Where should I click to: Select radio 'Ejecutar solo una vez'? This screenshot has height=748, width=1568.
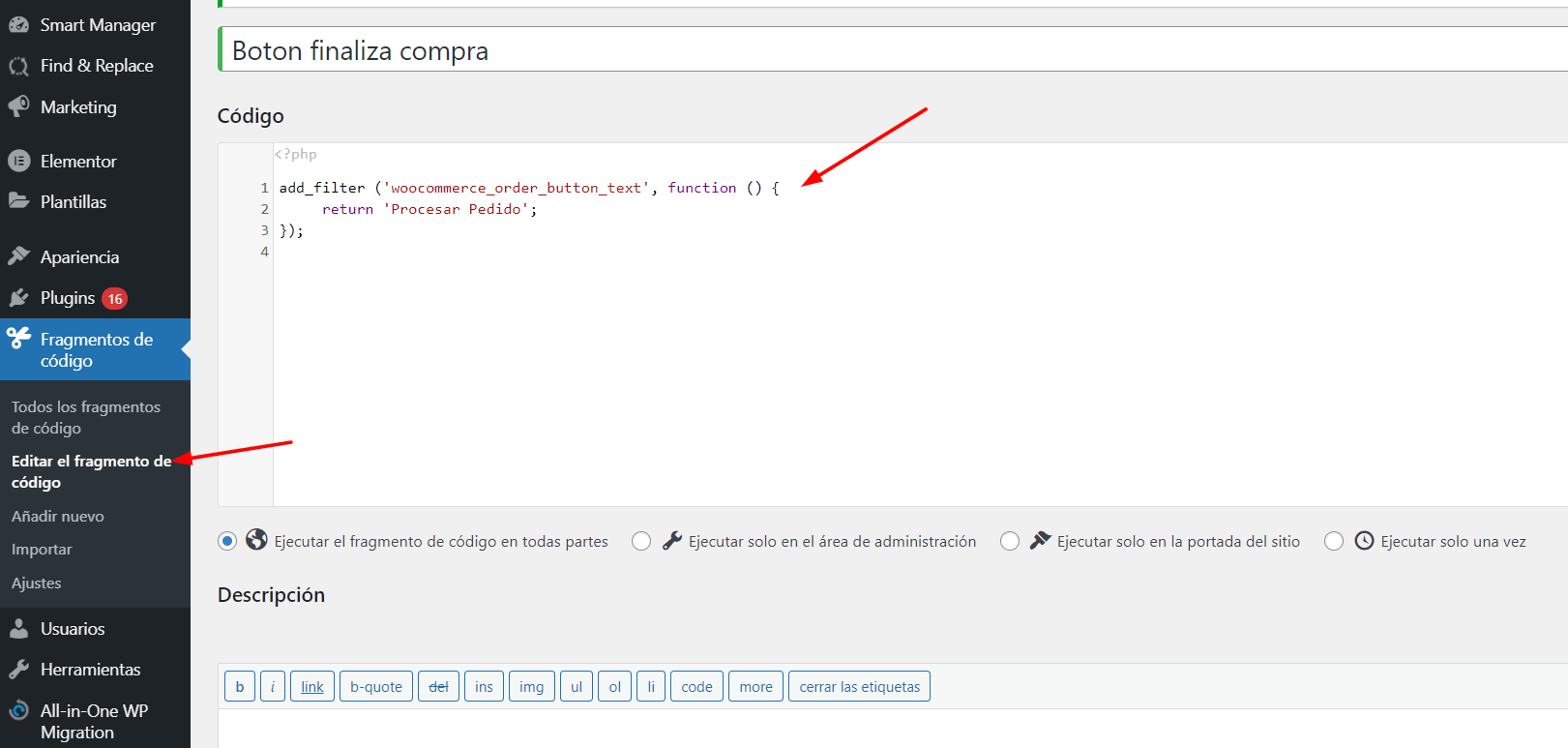pos(1334,541)
